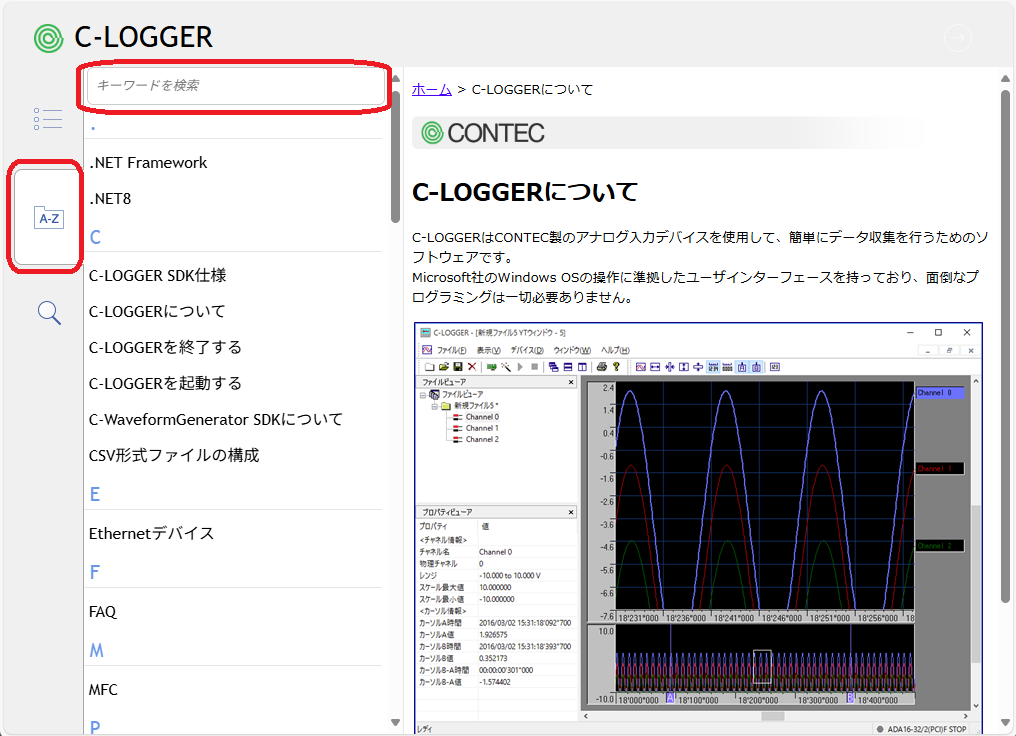Open the .NET Framework index entry

[148, 162]
